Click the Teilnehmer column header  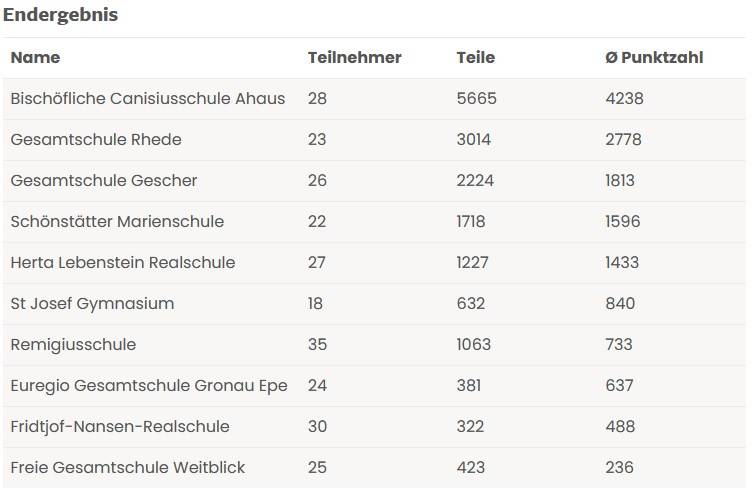click(x=354, y=58)
